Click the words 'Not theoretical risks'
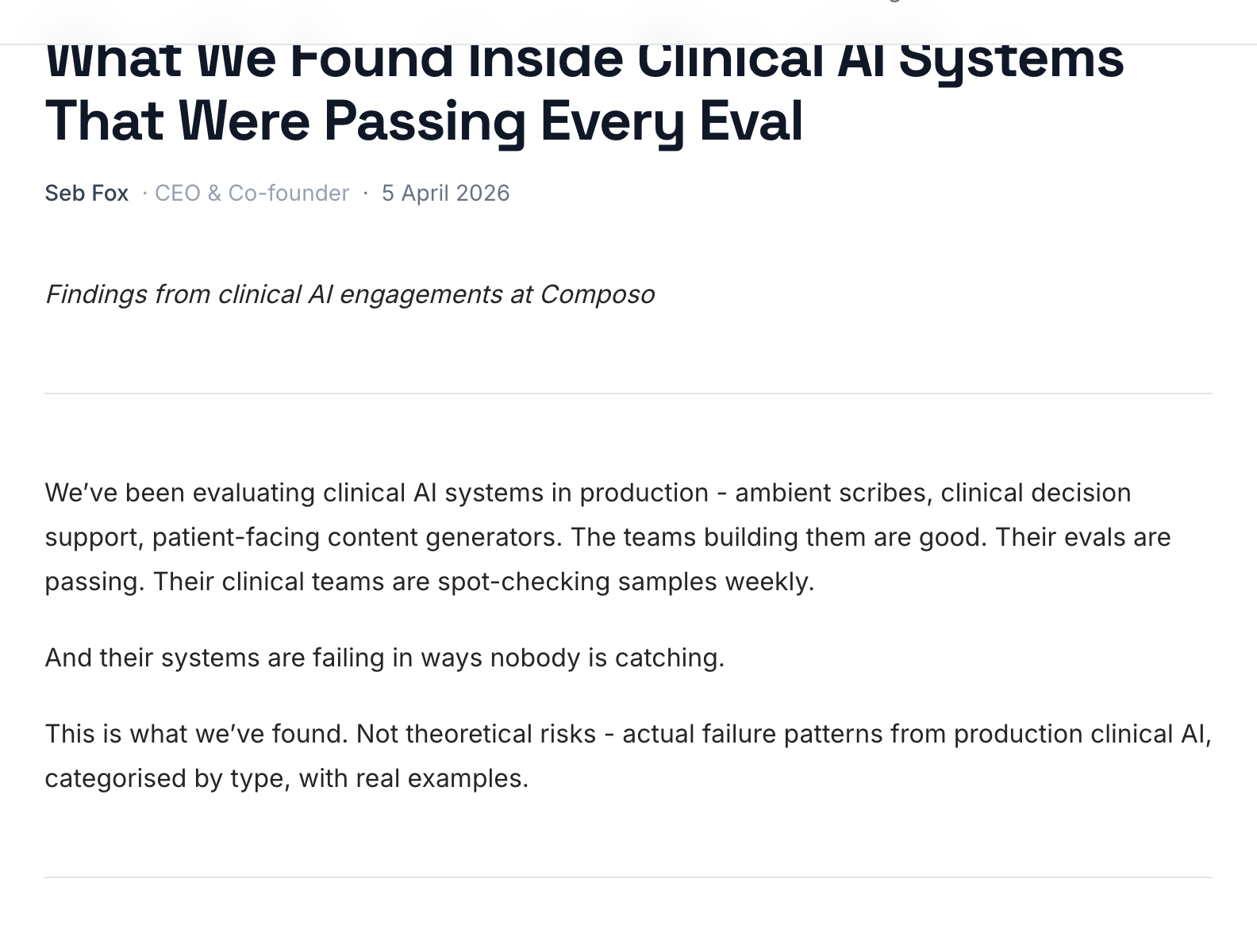The height and width of the screenshot is (952, 1257). pyautogui.click(x=476, y=734)
